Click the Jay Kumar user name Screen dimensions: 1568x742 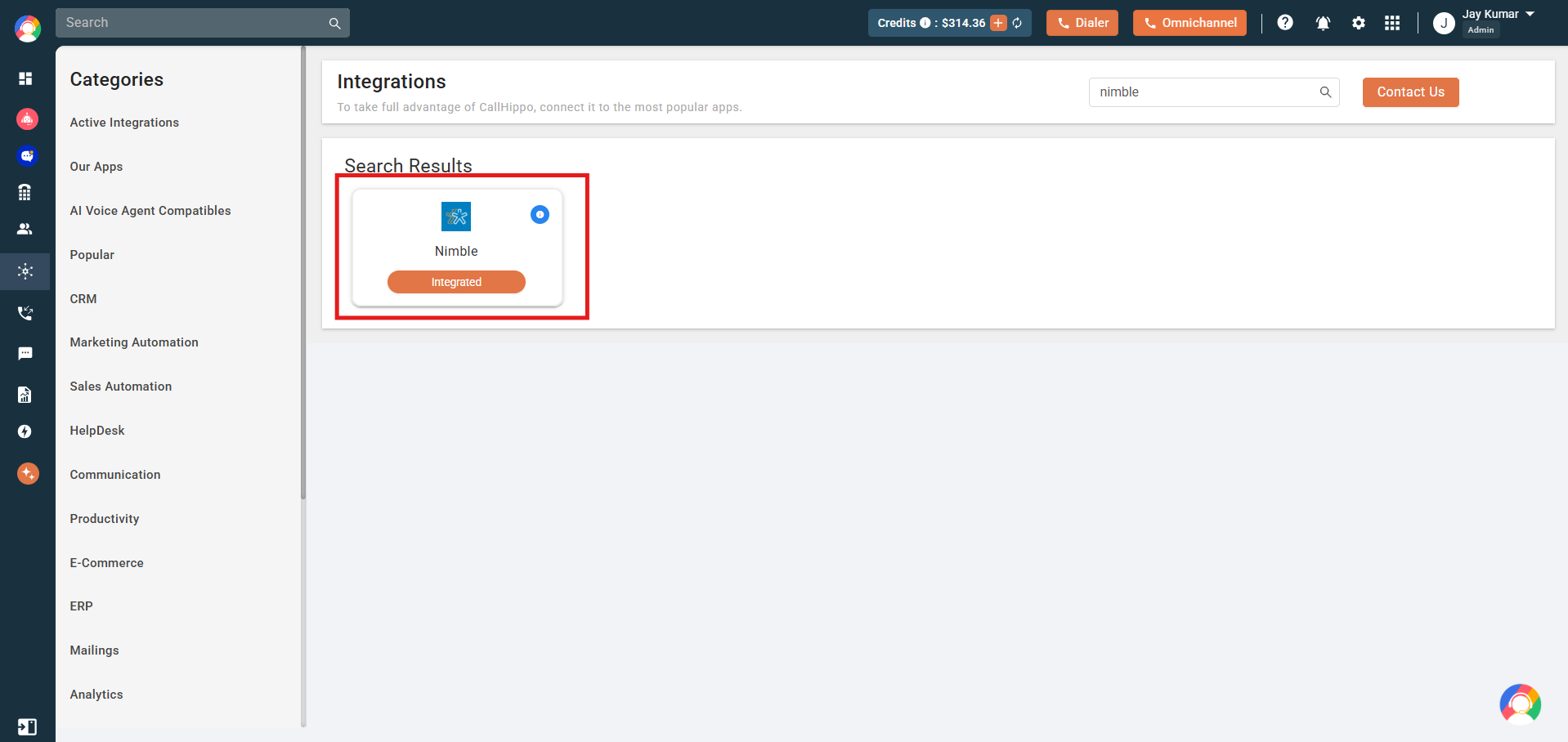coord(1490,14)
